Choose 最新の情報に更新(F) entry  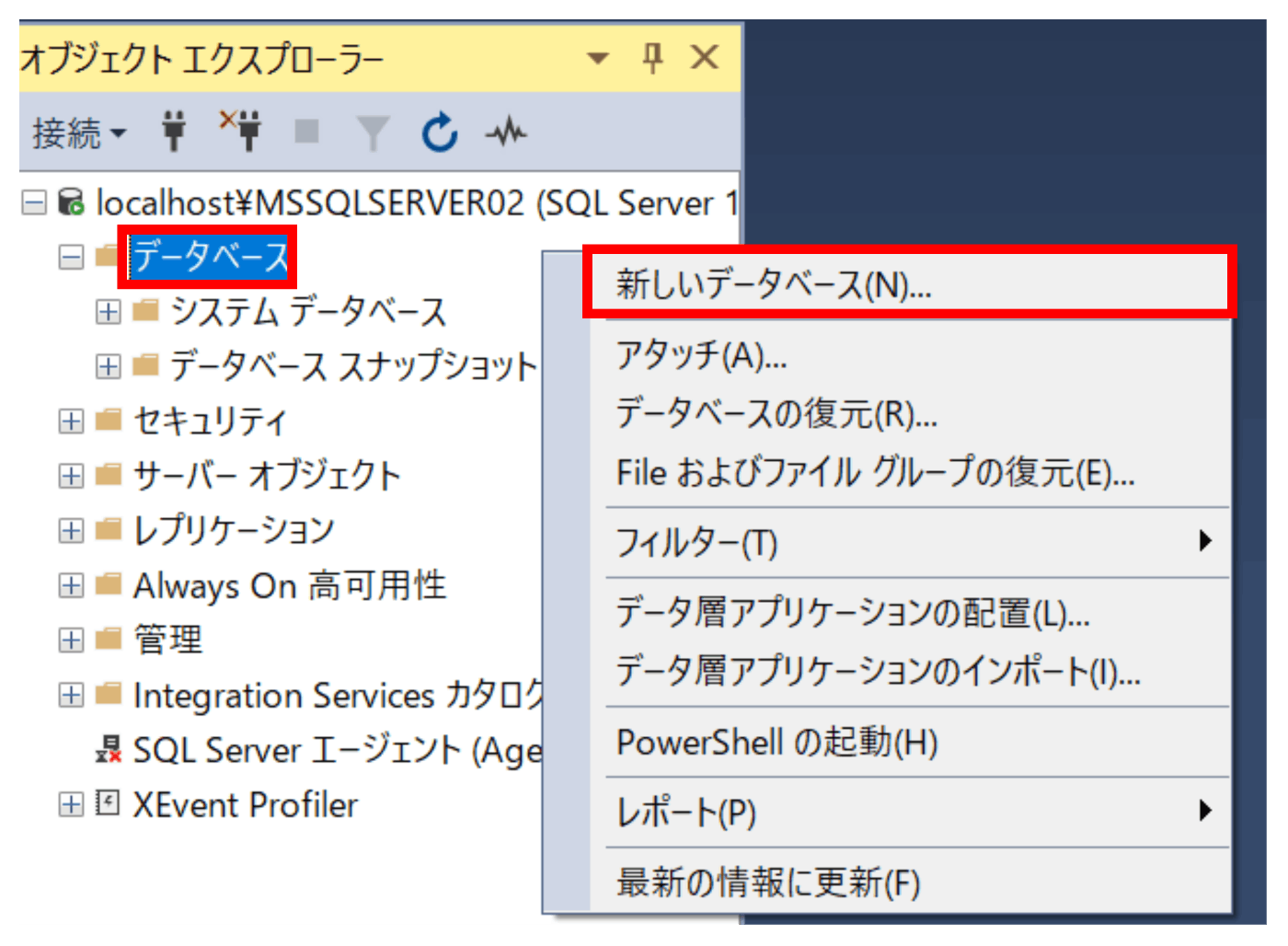point(910,883)
